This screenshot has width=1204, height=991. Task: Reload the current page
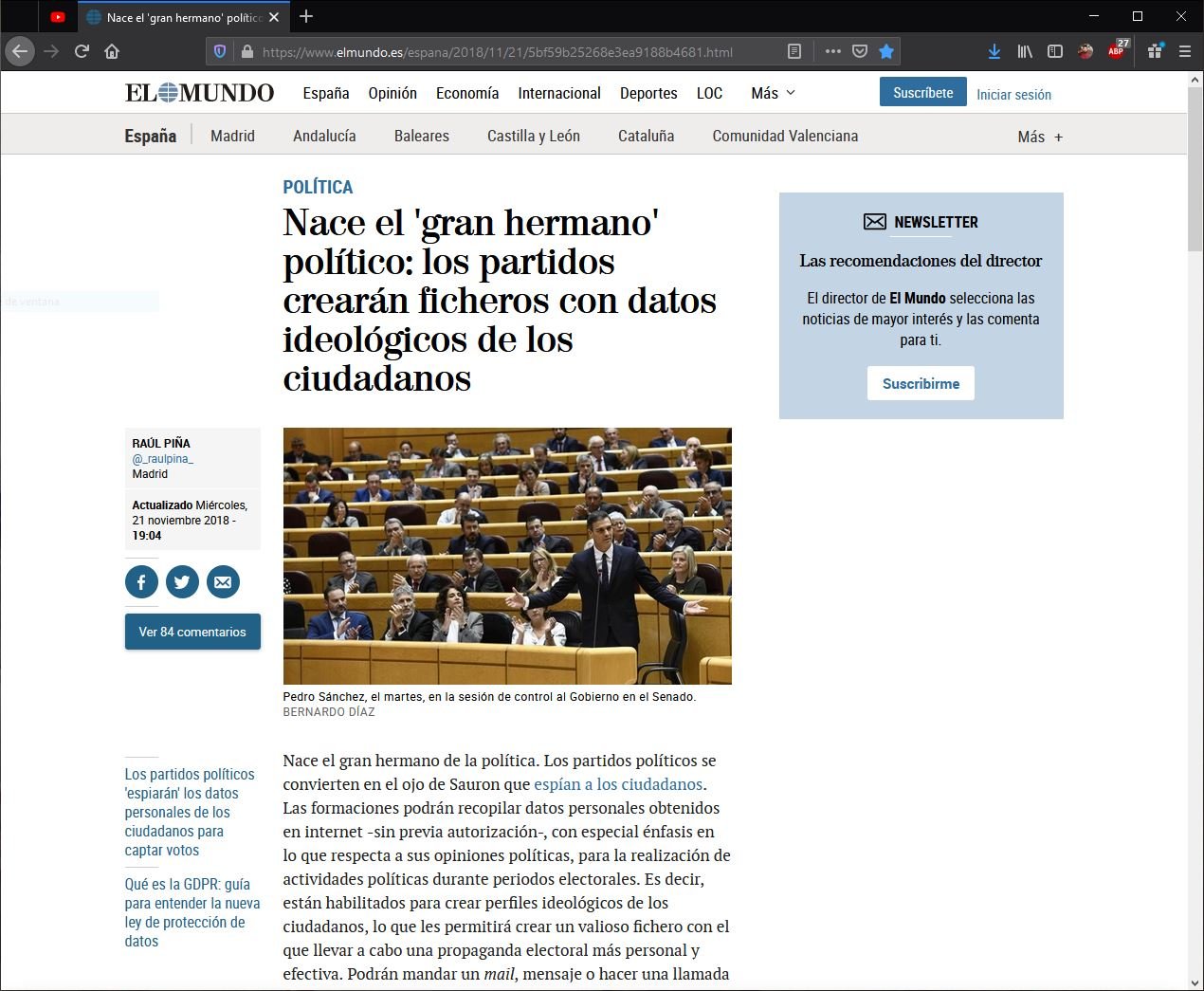point(82,51)
